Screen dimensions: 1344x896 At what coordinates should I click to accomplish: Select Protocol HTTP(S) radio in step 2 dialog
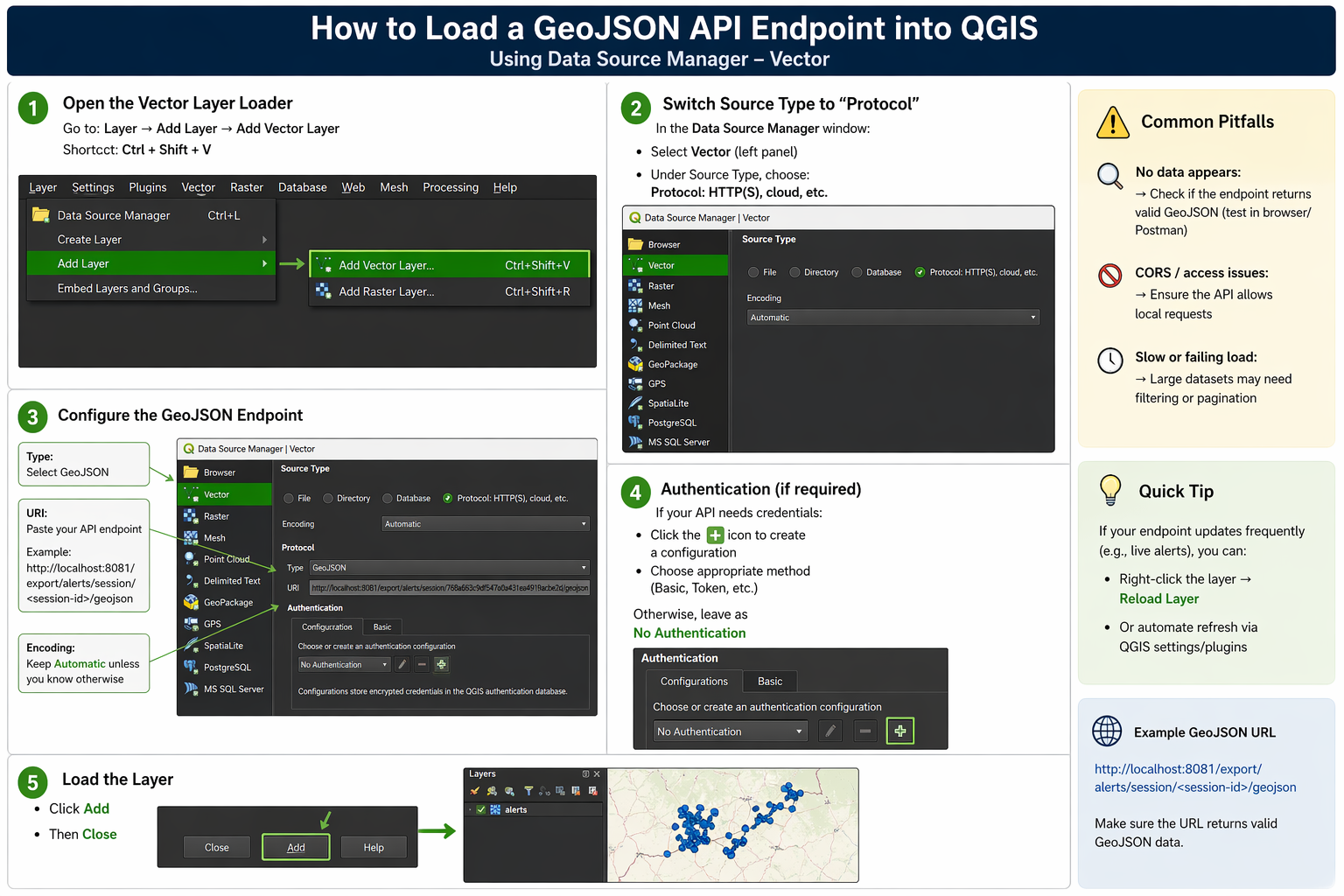[920, 272]
